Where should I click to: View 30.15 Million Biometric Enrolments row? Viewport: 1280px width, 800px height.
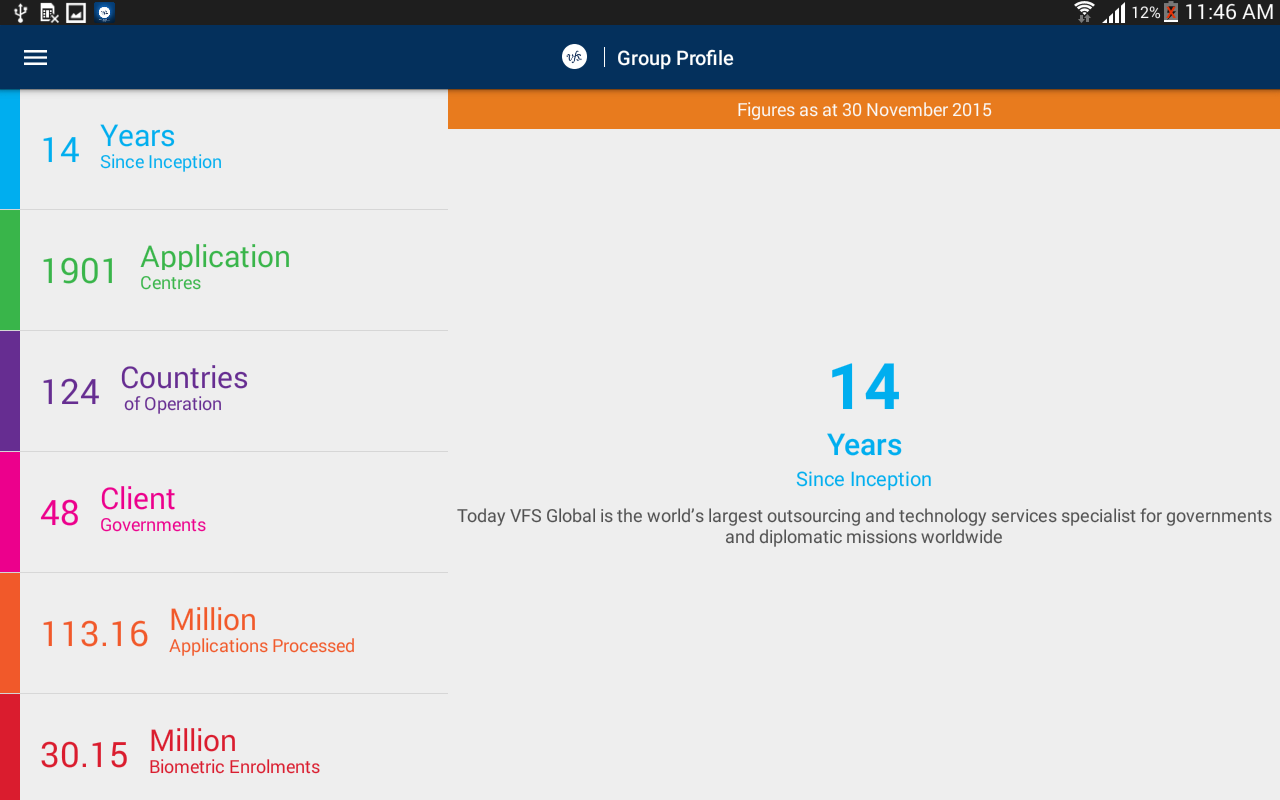point(224,747)
